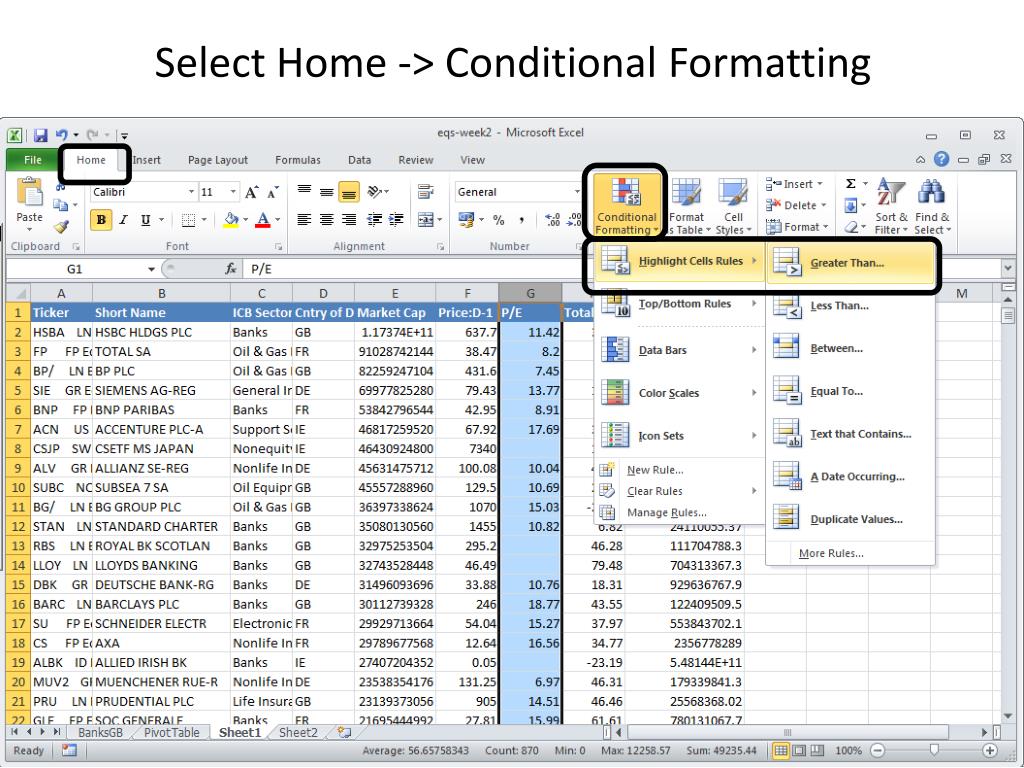Click the Find & Select binoculars icon
Viewport: 1024px width, 768px height.
coord(931,193)
